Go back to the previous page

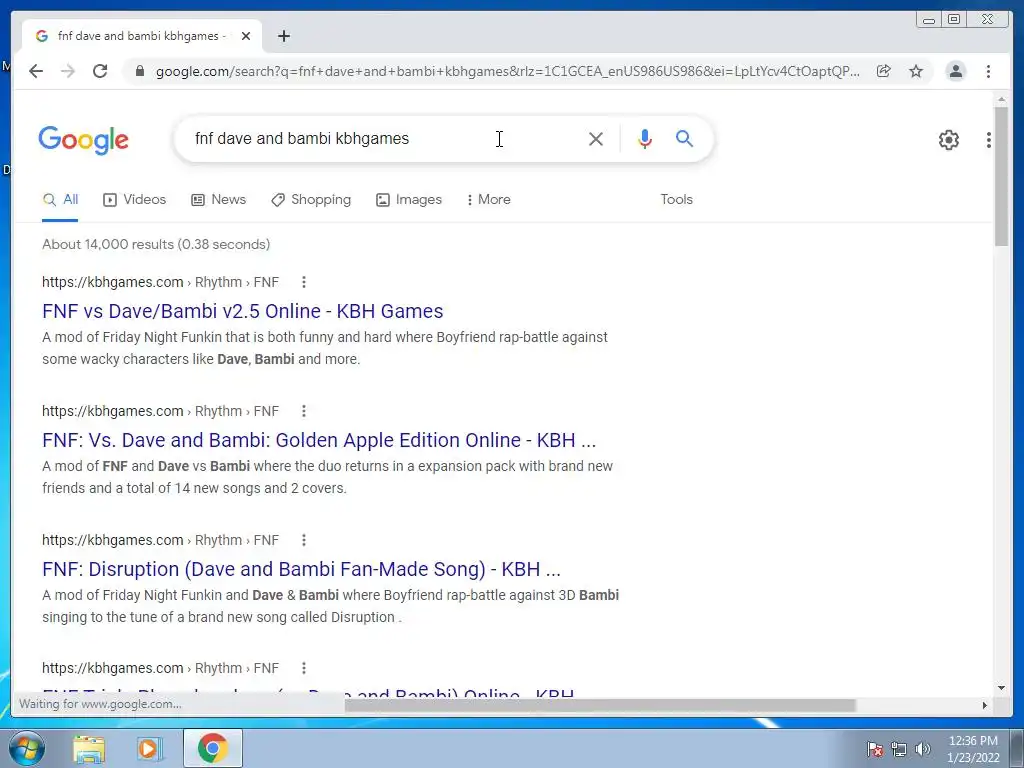coord(36,71)
